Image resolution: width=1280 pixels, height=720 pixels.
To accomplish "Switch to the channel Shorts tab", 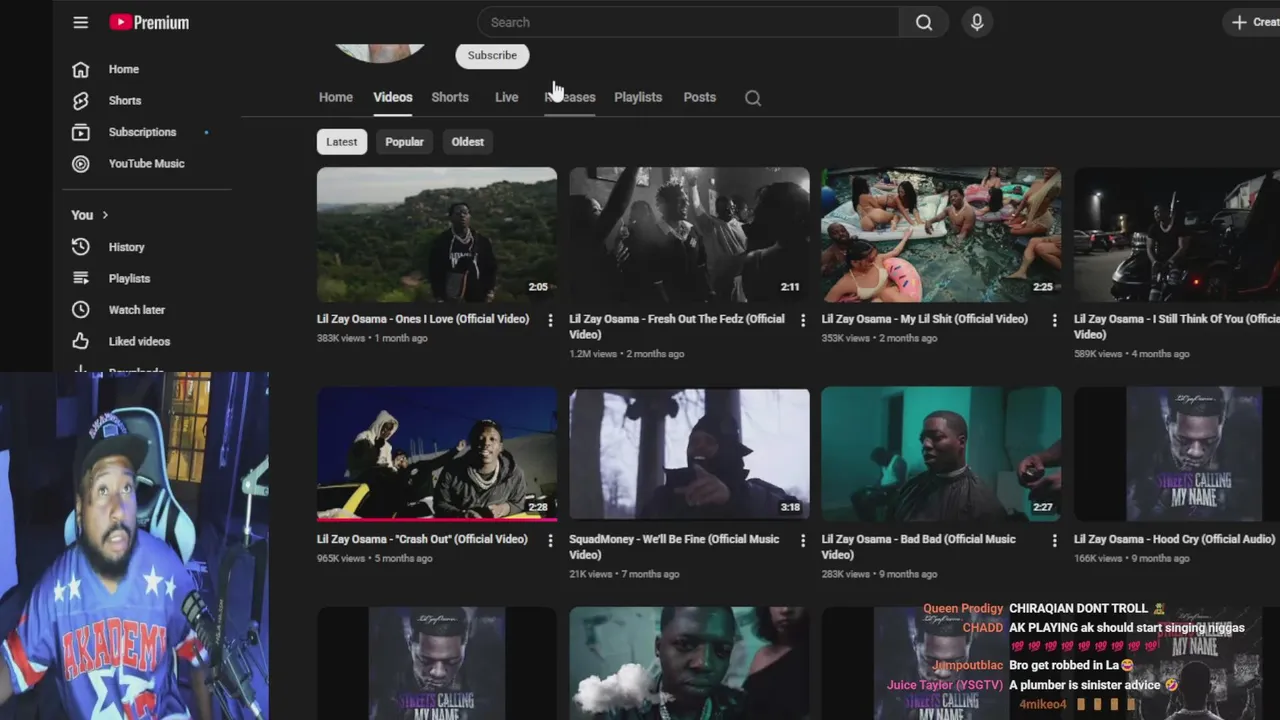I will pos(450,97).
